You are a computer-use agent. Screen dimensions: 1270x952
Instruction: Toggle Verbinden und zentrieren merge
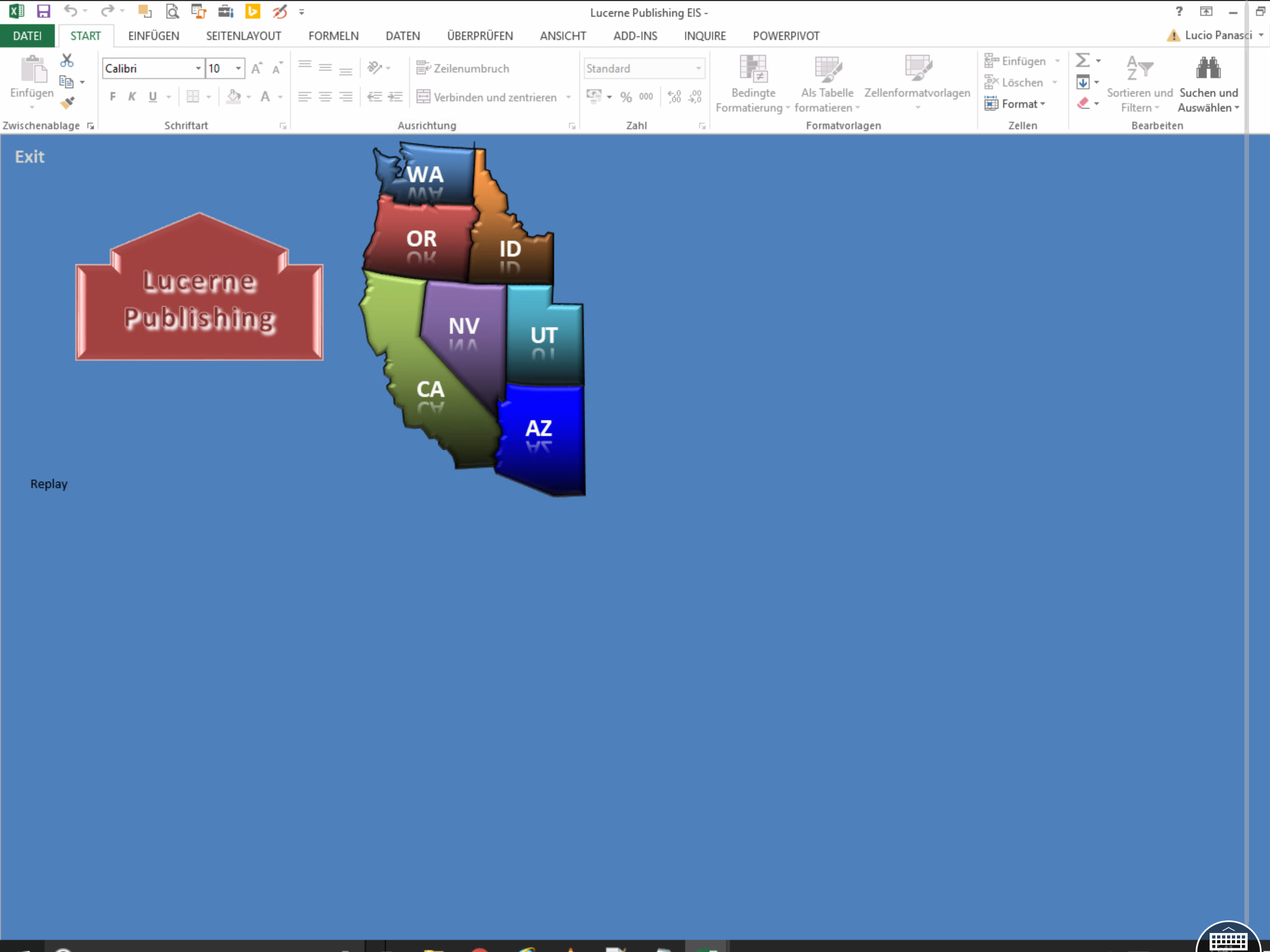click(x=487, y=97)
